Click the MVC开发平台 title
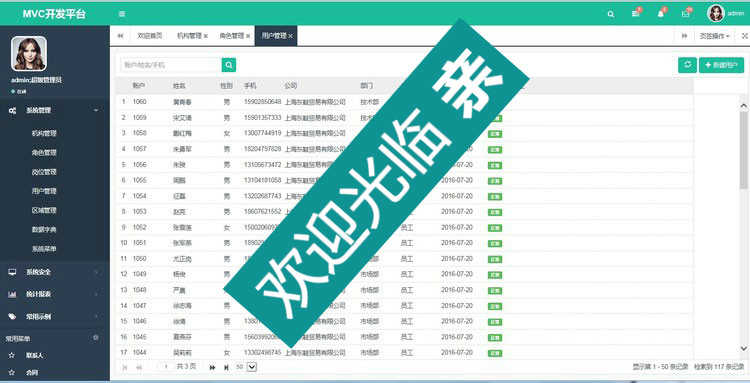Image resolution: width=750 pixels, height=383 pixels. (54, 14)
